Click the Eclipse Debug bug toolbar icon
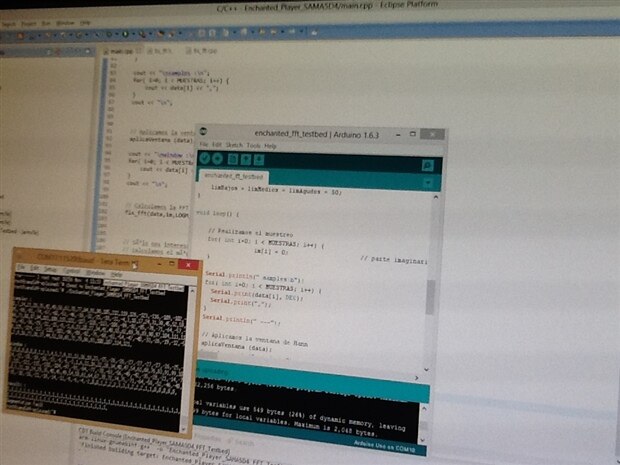This screenshot has height=465, width=620. click(x=109, y=35)
